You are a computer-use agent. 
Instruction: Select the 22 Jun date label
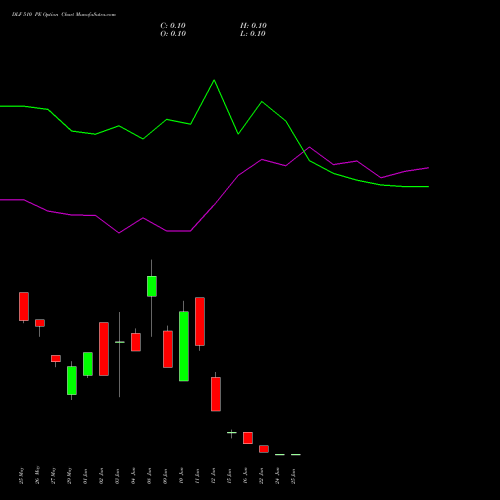point(262,476)
